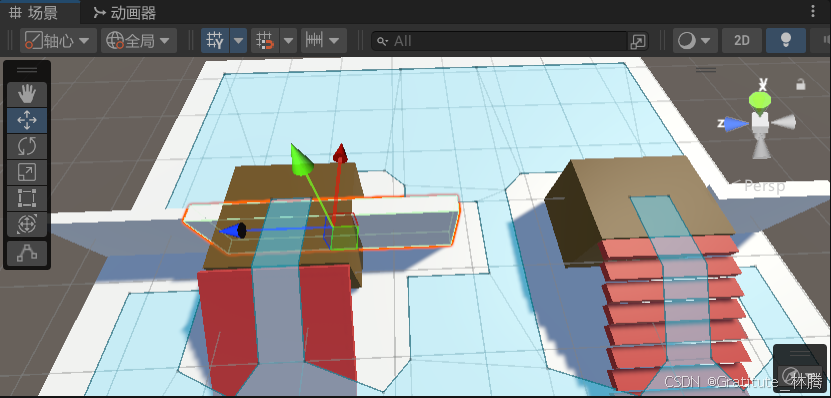The width and height of the screenshot is (831, 398).
Task: Toggle scene lighting bulb
Action: coord(786,41)
